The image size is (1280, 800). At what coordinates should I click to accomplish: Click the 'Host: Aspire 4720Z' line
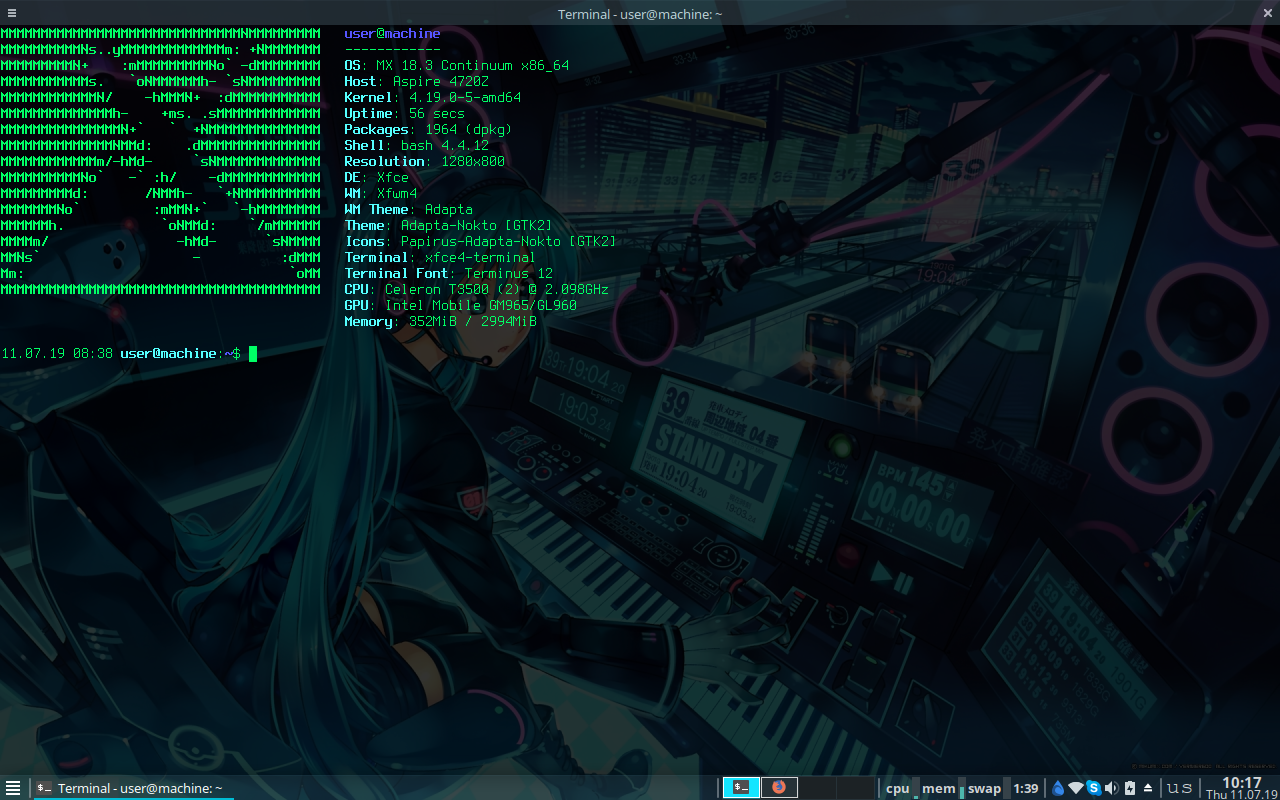click(416, 81)
